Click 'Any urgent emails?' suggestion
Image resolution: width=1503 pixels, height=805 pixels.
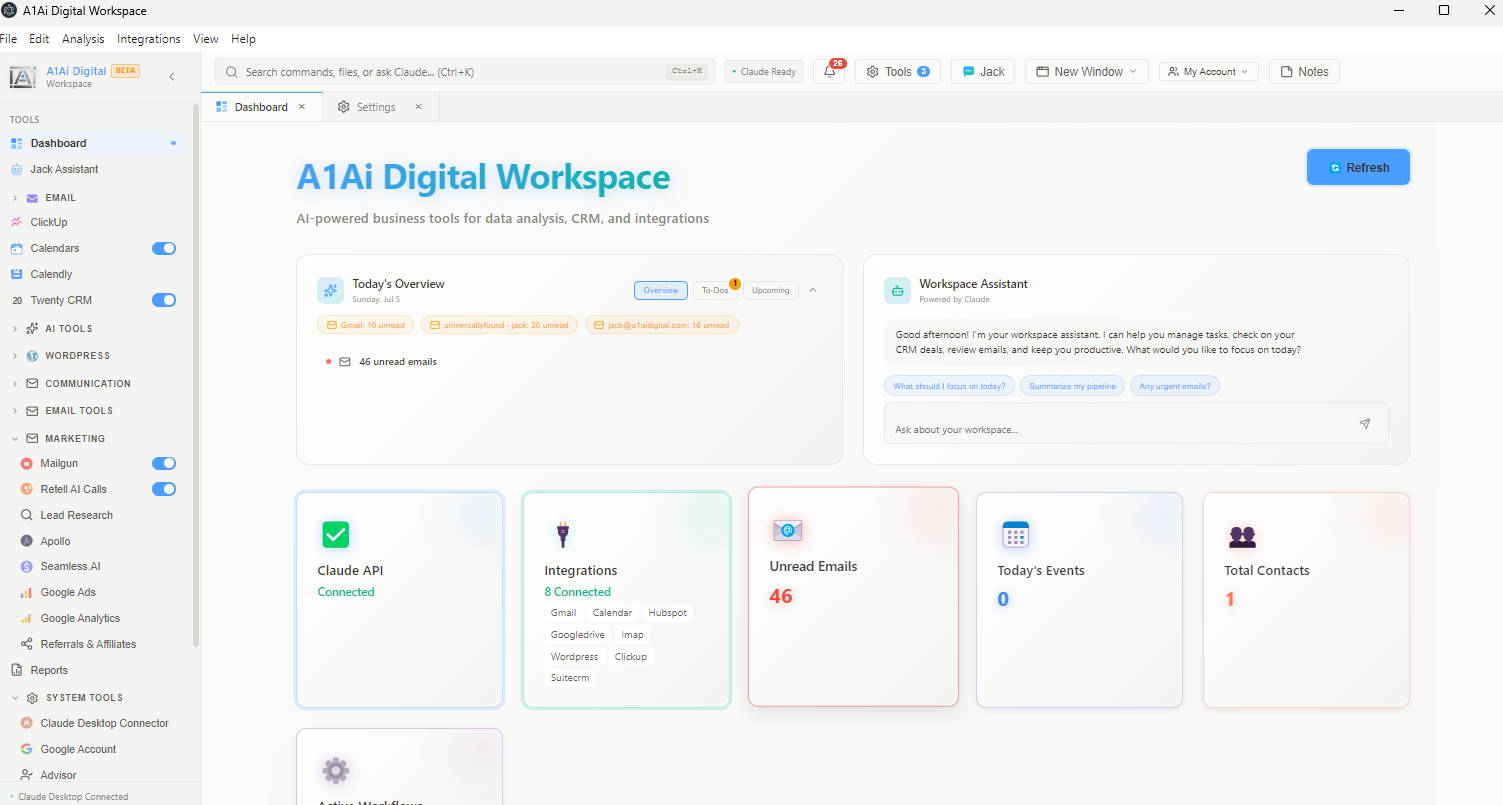coord(1175,386)
